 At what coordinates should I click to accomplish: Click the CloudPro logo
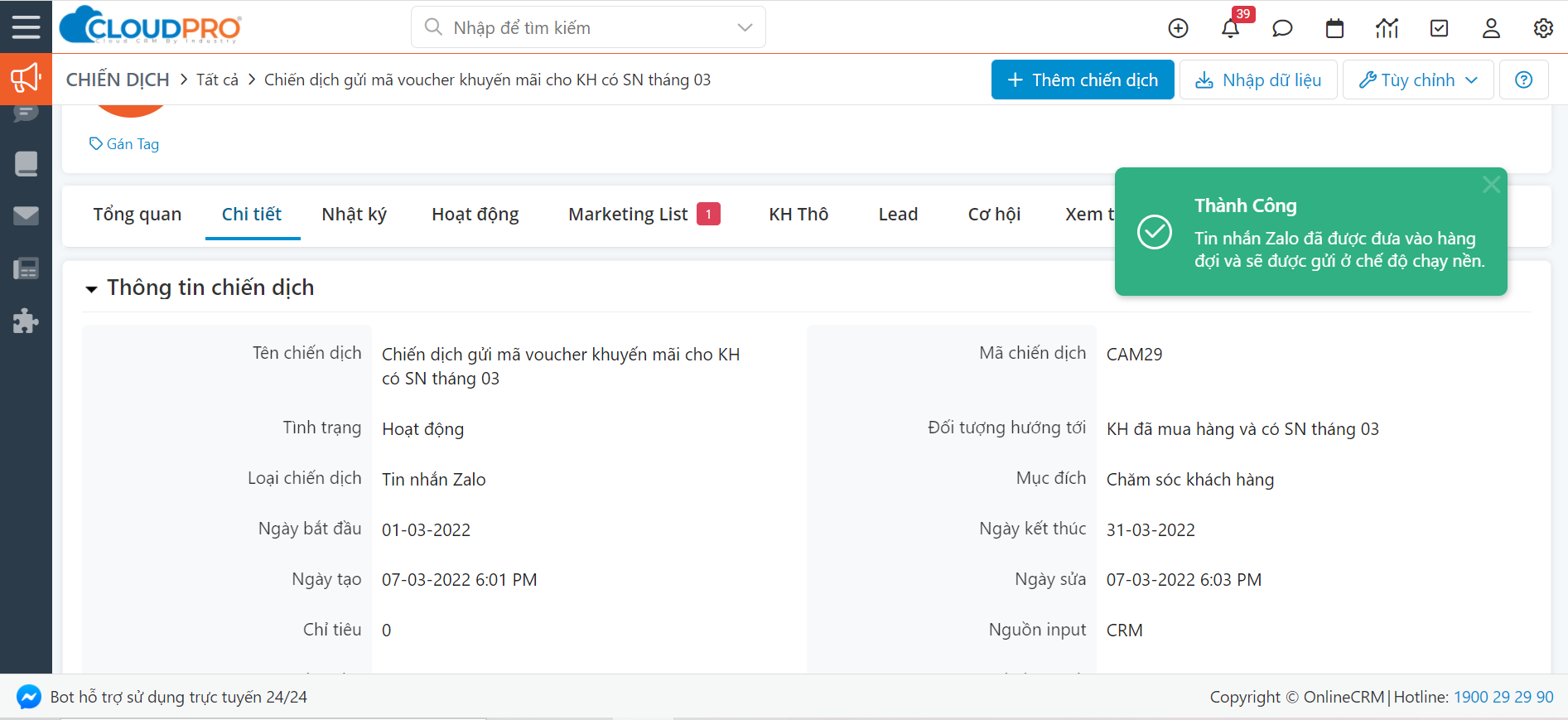pyautogui.click(x=150, y=26)
